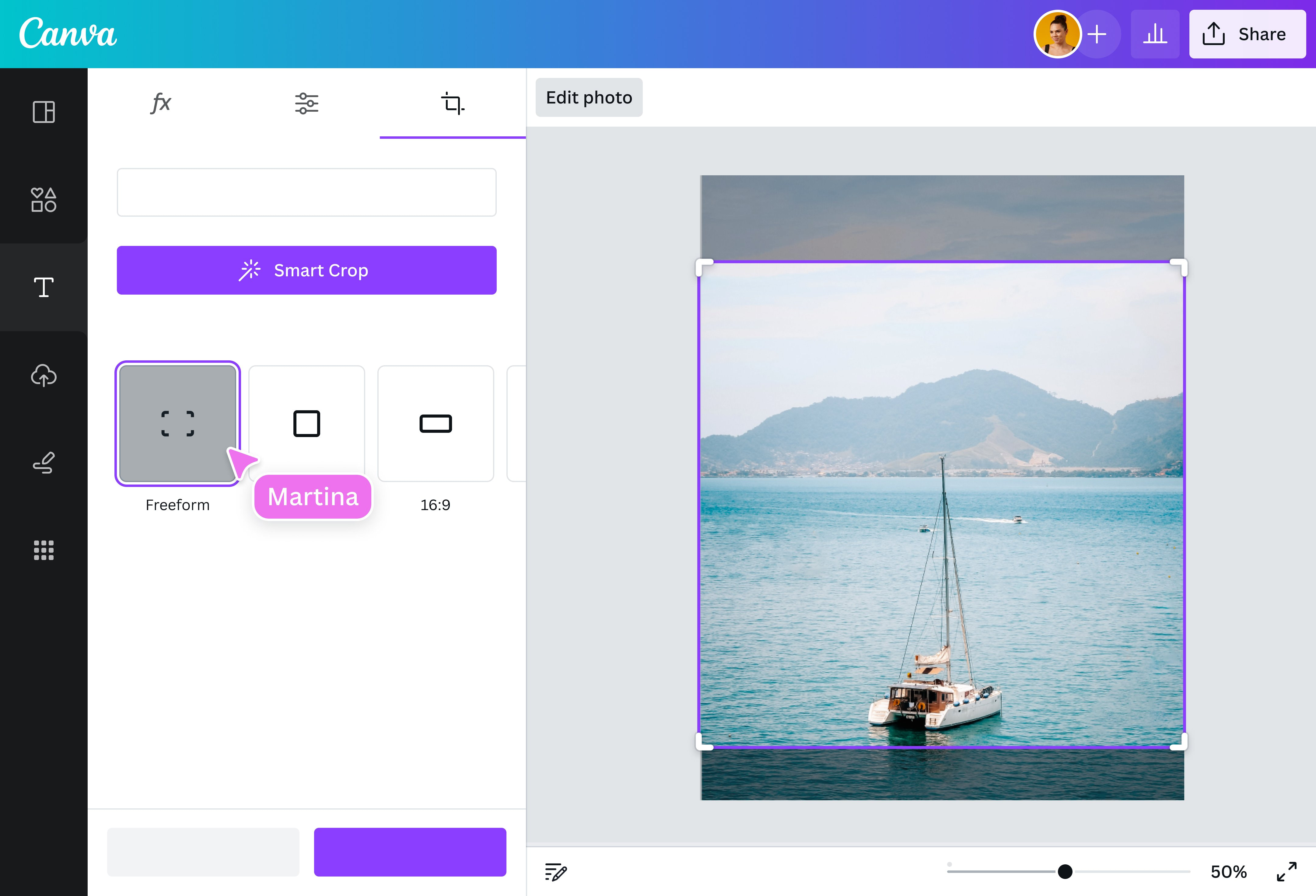Choose the 16:9 crop ratio

point(436,424)
